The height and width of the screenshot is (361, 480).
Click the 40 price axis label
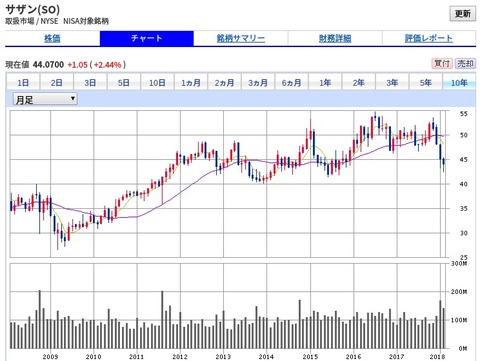pyautogui.click(x=464, y=184)
